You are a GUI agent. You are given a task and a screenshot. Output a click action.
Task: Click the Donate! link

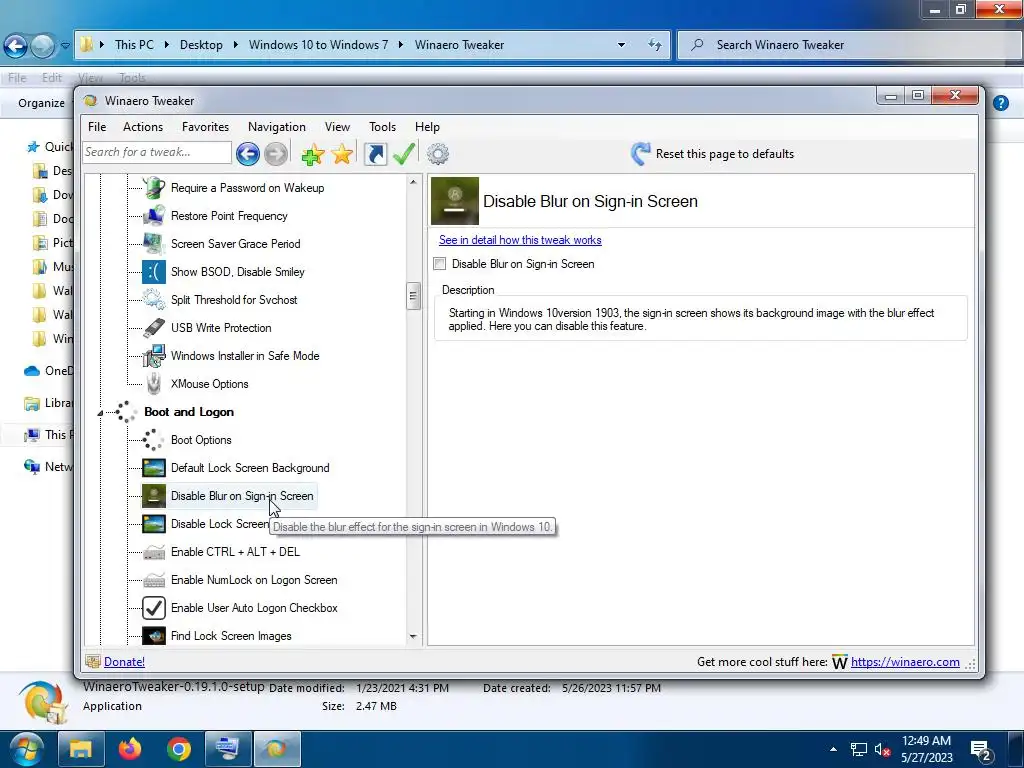click(x=124, y=662)
